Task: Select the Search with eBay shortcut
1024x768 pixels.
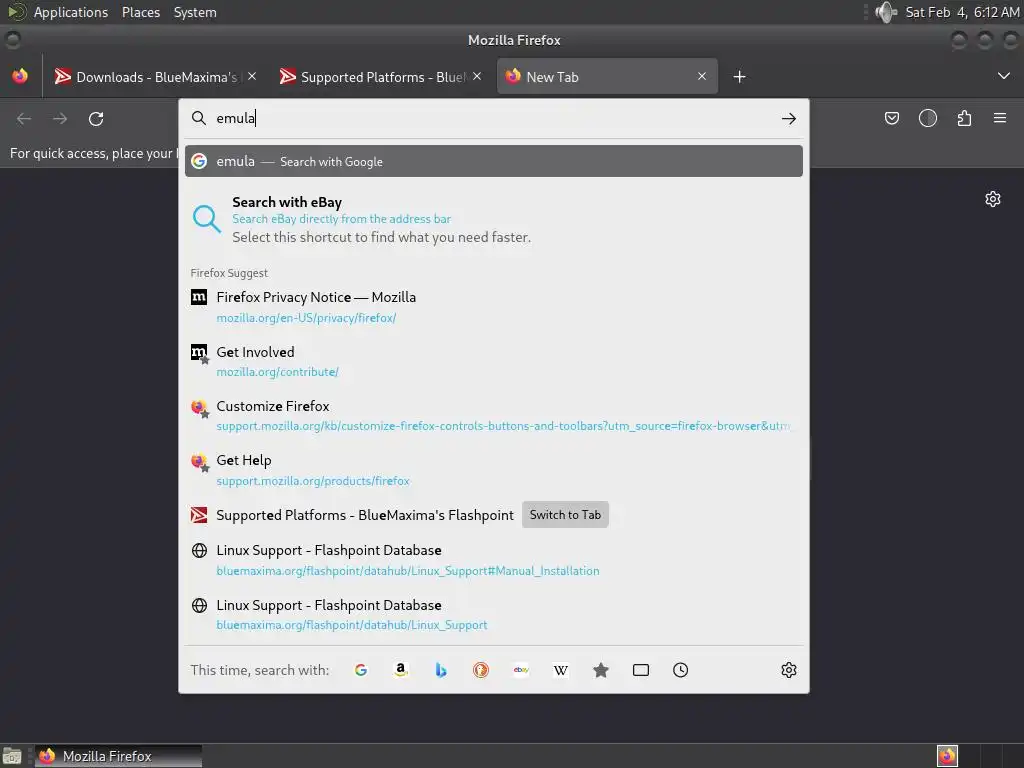Action: tap(494, 219)
